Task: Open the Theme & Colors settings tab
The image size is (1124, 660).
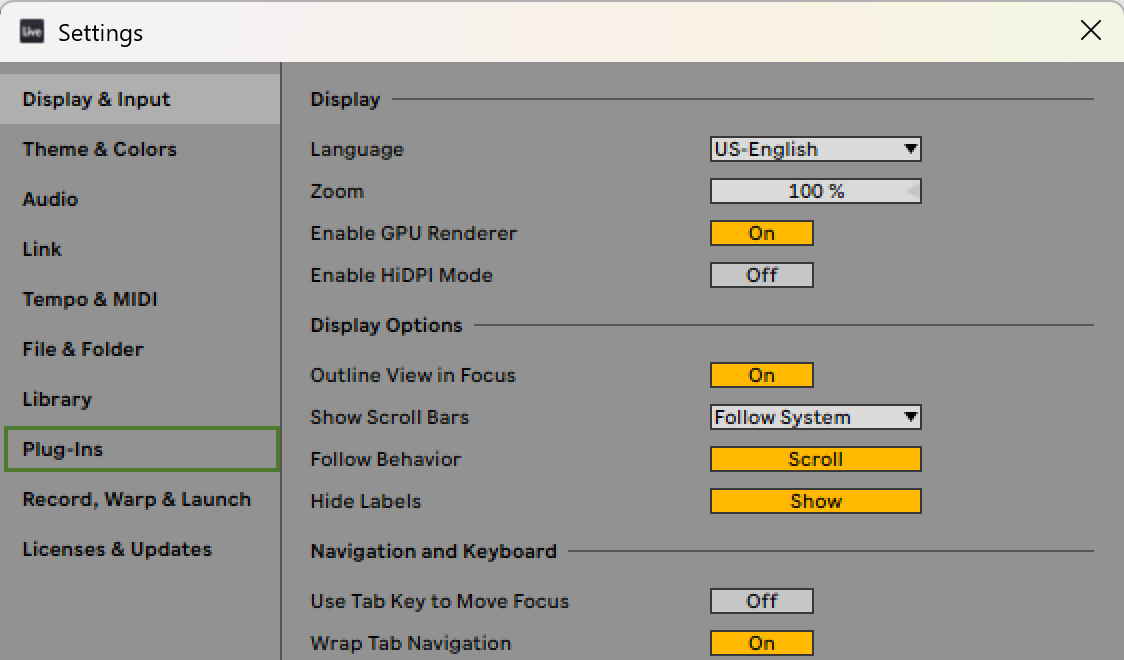Action: pyautogui.click(x=140, y=149)
